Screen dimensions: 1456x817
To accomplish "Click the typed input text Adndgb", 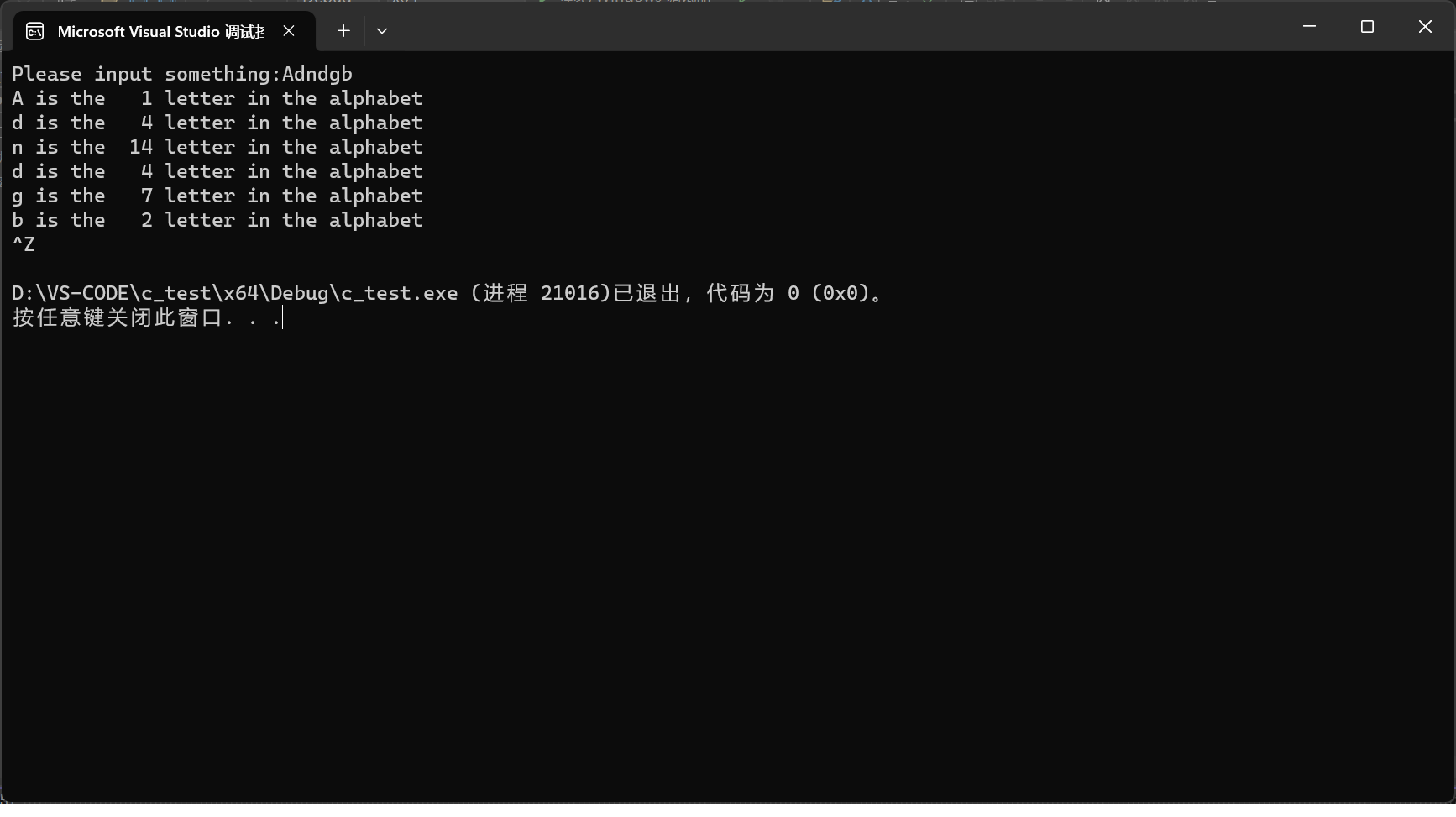I will (x=317, y=74).
